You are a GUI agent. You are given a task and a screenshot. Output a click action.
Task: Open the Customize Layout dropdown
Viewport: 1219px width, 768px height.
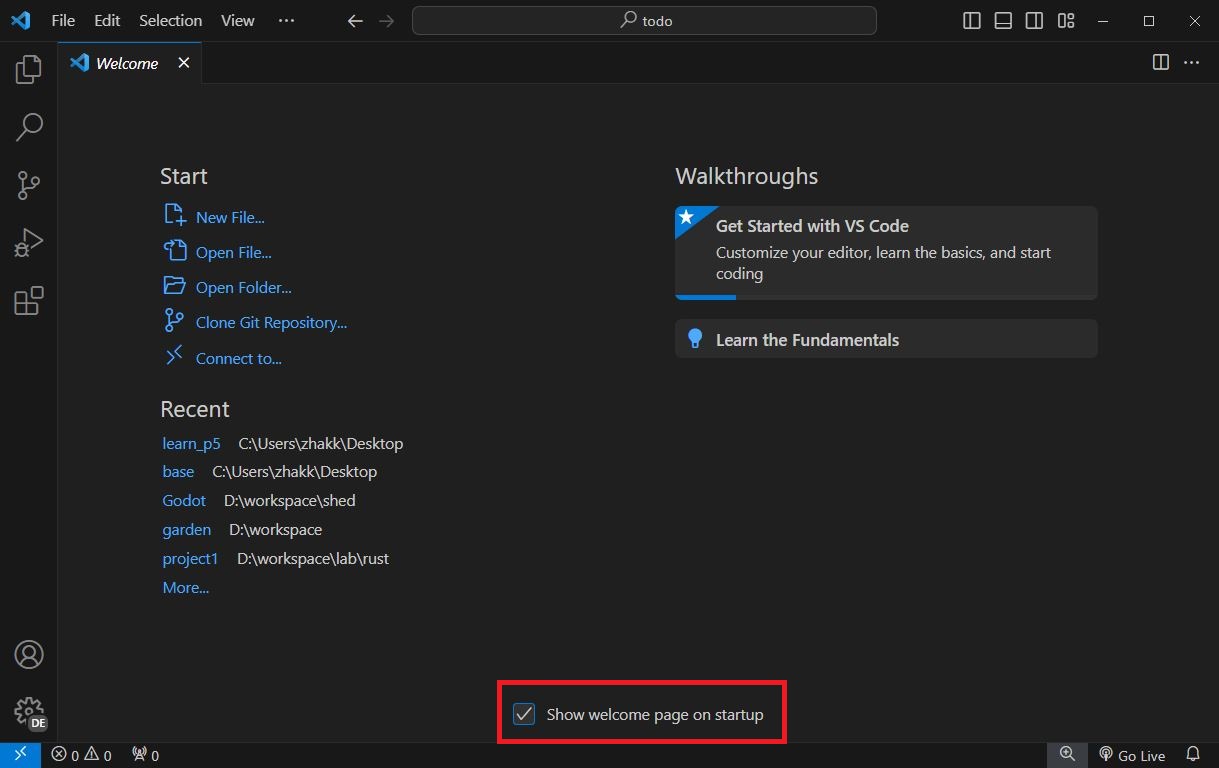pyautogui.click(x=1066, y=19)
